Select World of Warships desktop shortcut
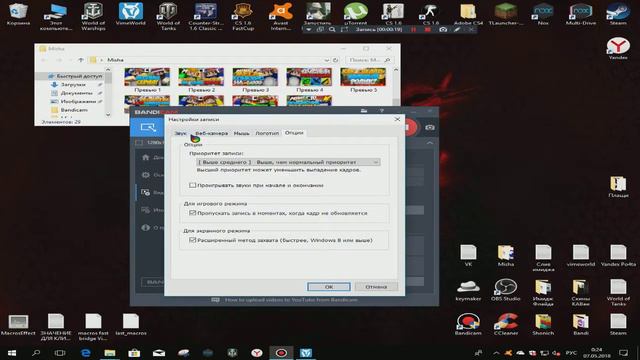The width and height of the screenshot is (640, 360). pyautogui.click(x=93, y=16)
